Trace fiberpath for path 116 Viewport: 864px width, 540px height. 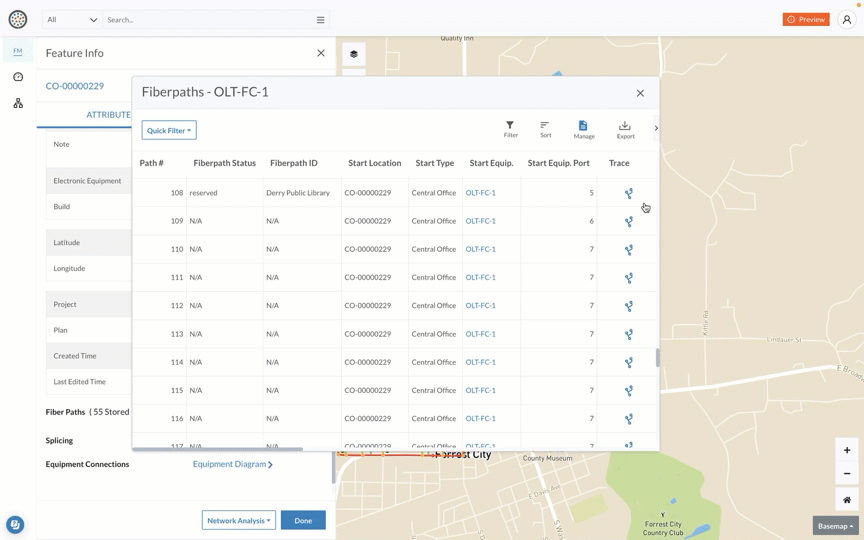(x=628, y=419)
